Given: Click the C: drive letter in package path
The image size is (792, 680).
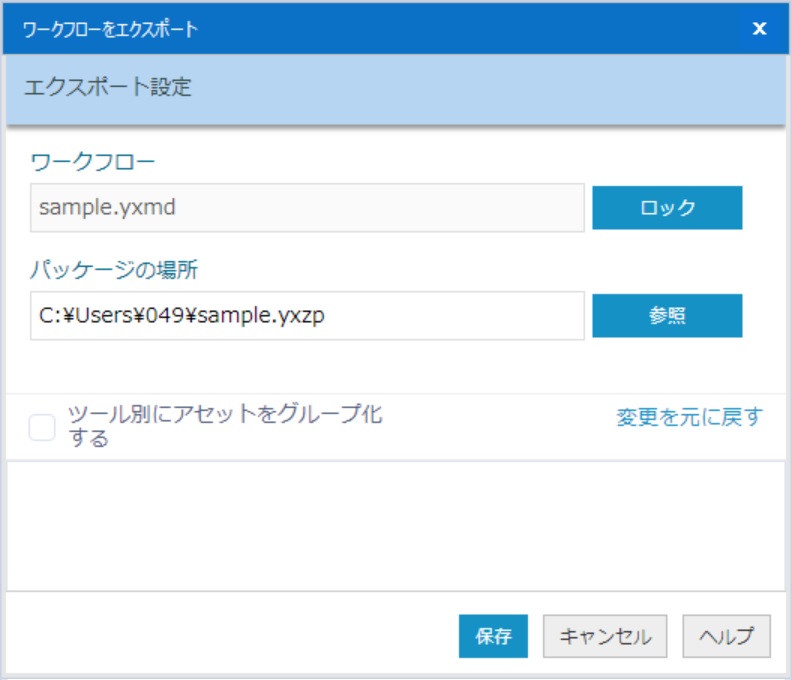Looking at the screenshot, I should tap(50, 316).
